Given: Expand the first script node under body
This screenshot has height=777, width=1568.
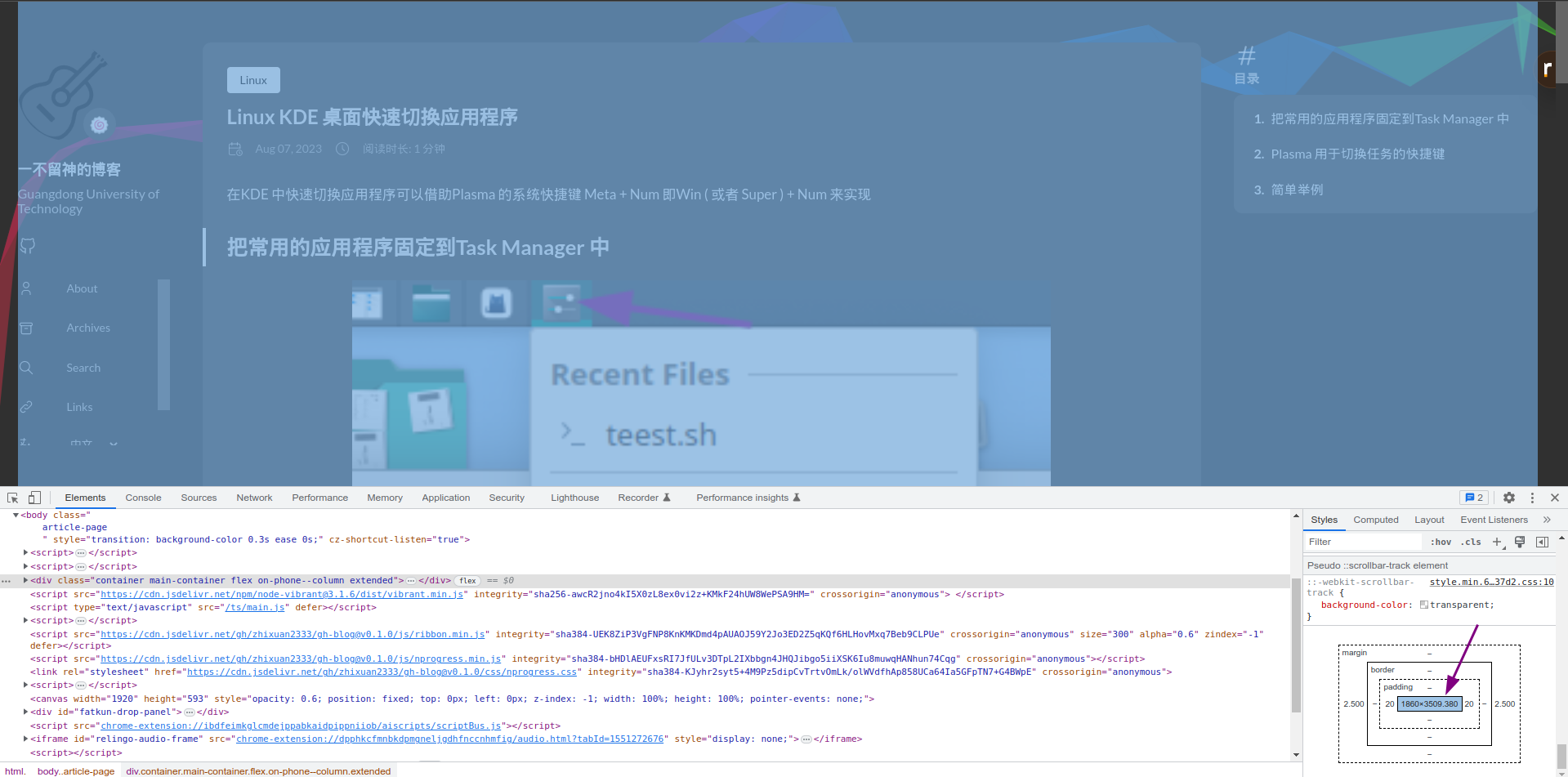Looking at the screenshot, I should [x=26, y=553].
